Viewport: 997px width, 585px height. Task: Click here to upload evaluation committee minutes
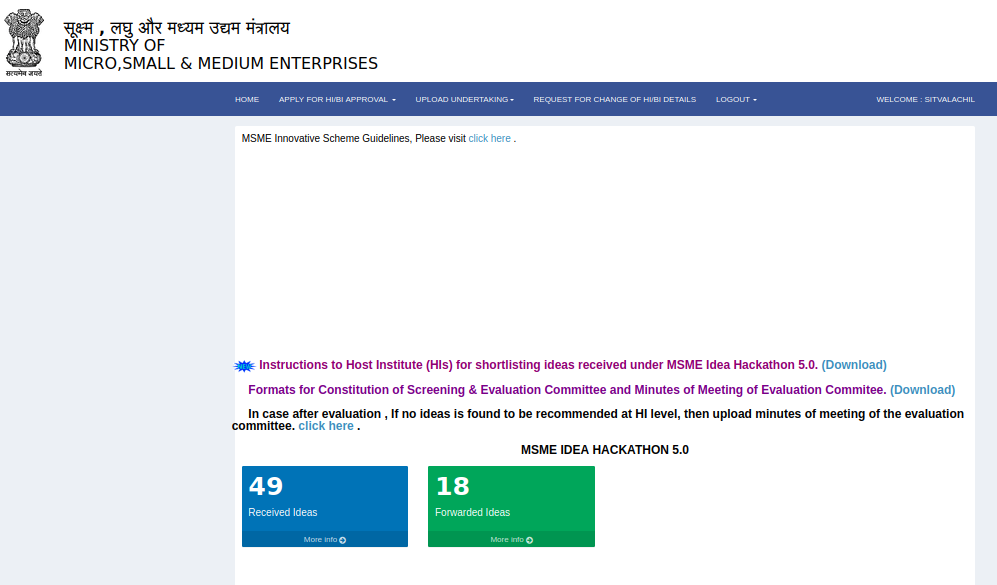[x=325, y=425]
